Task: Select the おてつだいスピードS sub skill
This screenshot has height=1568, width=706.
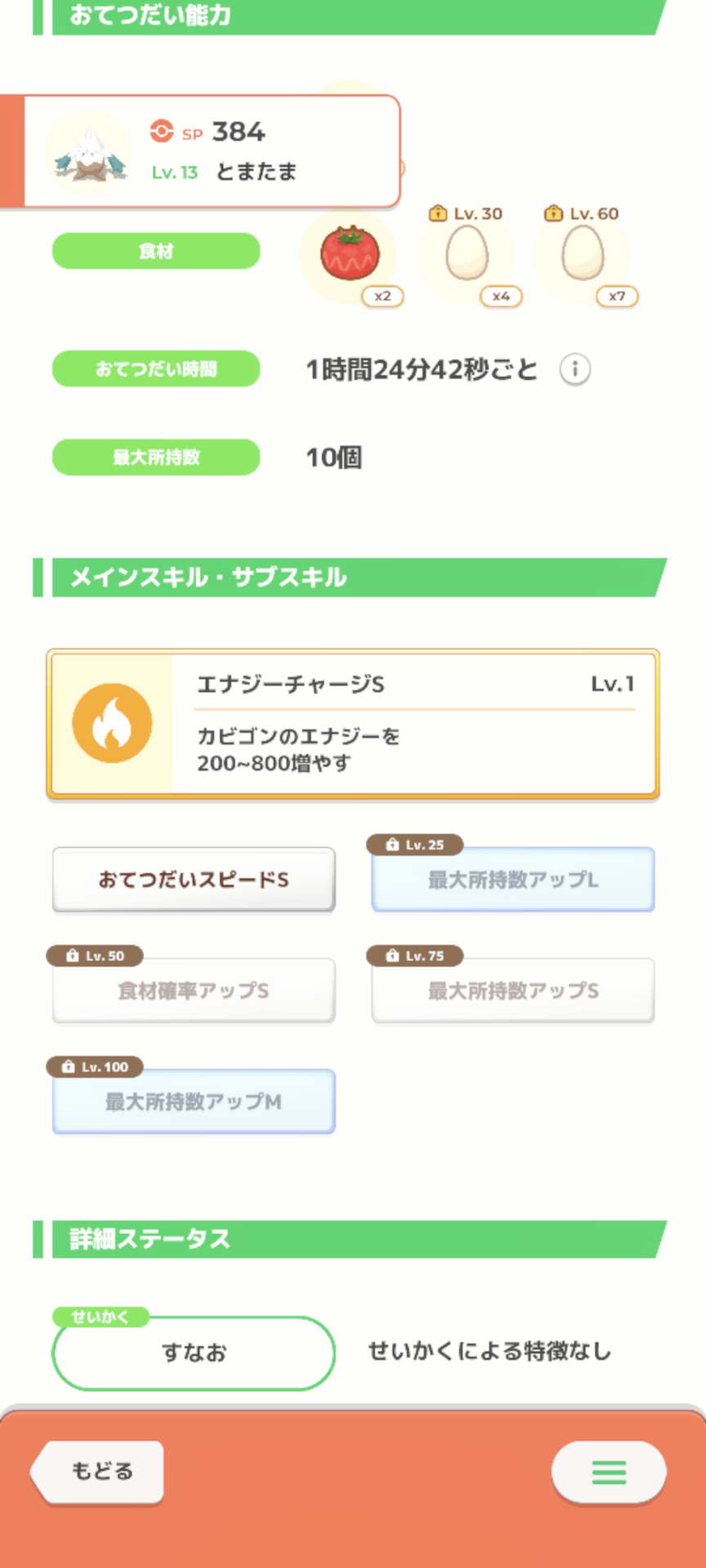Action: 194,880
